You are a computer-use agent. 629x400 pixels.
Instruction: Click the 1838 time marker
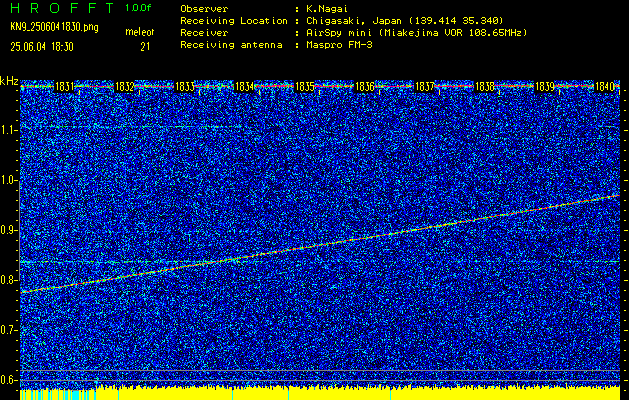485,86
